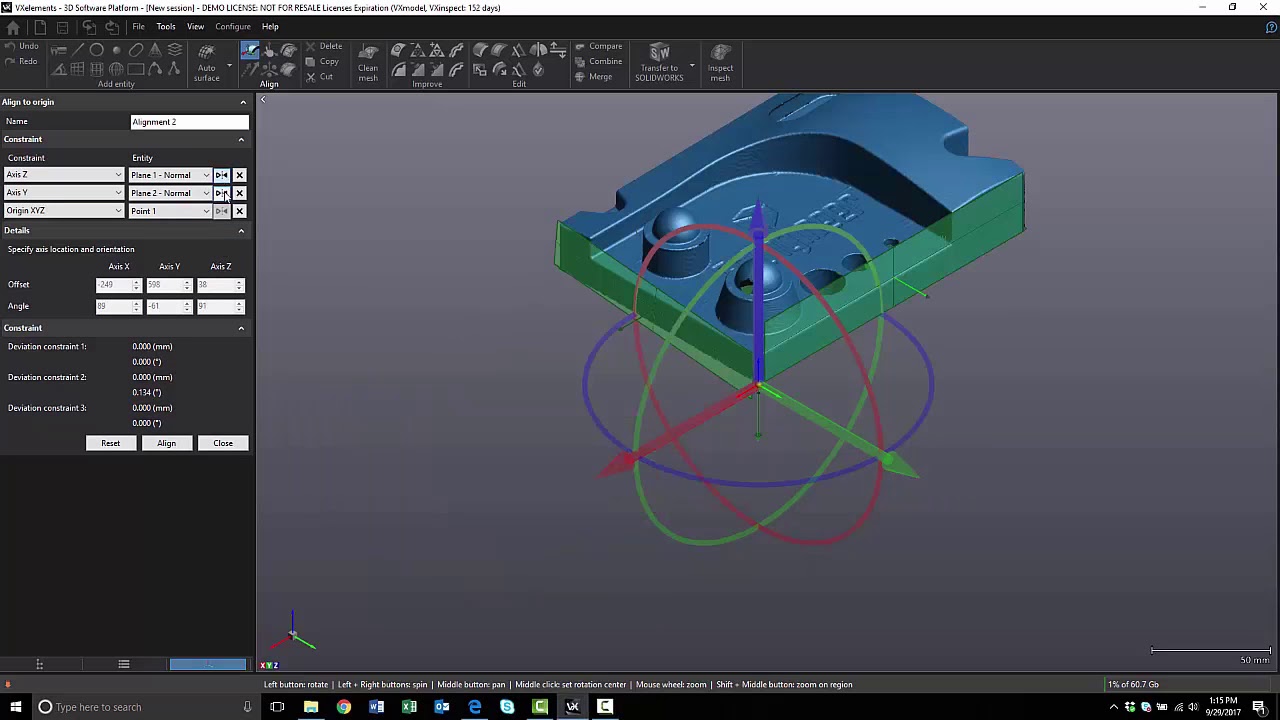
Task: Remove the Origin XYZ constraint with X
Action: coord(239,211)
